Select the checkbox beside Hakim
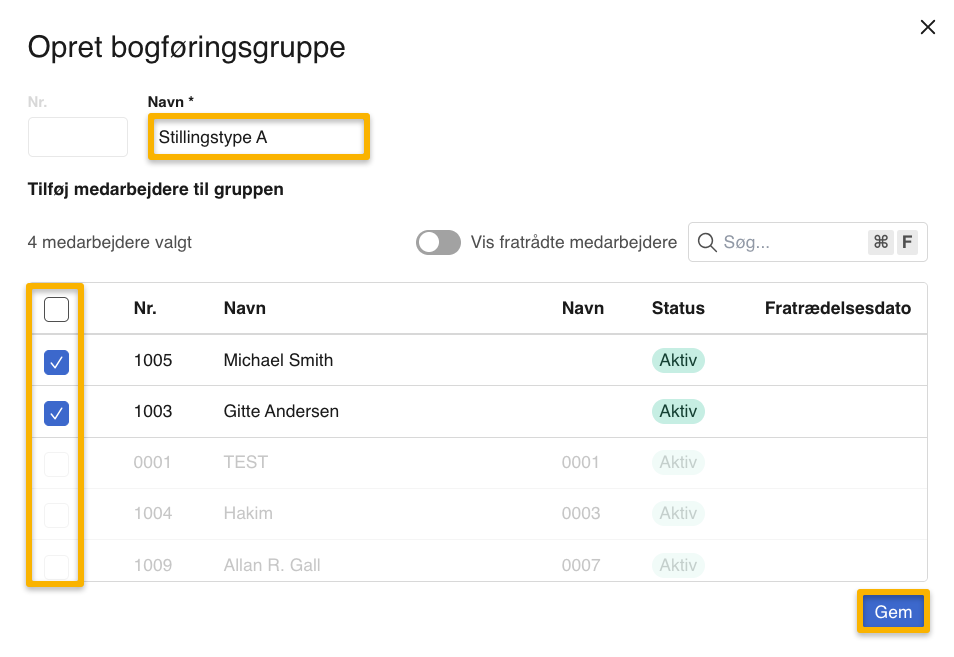Screen dimensions: 954x657 point(57,514)
